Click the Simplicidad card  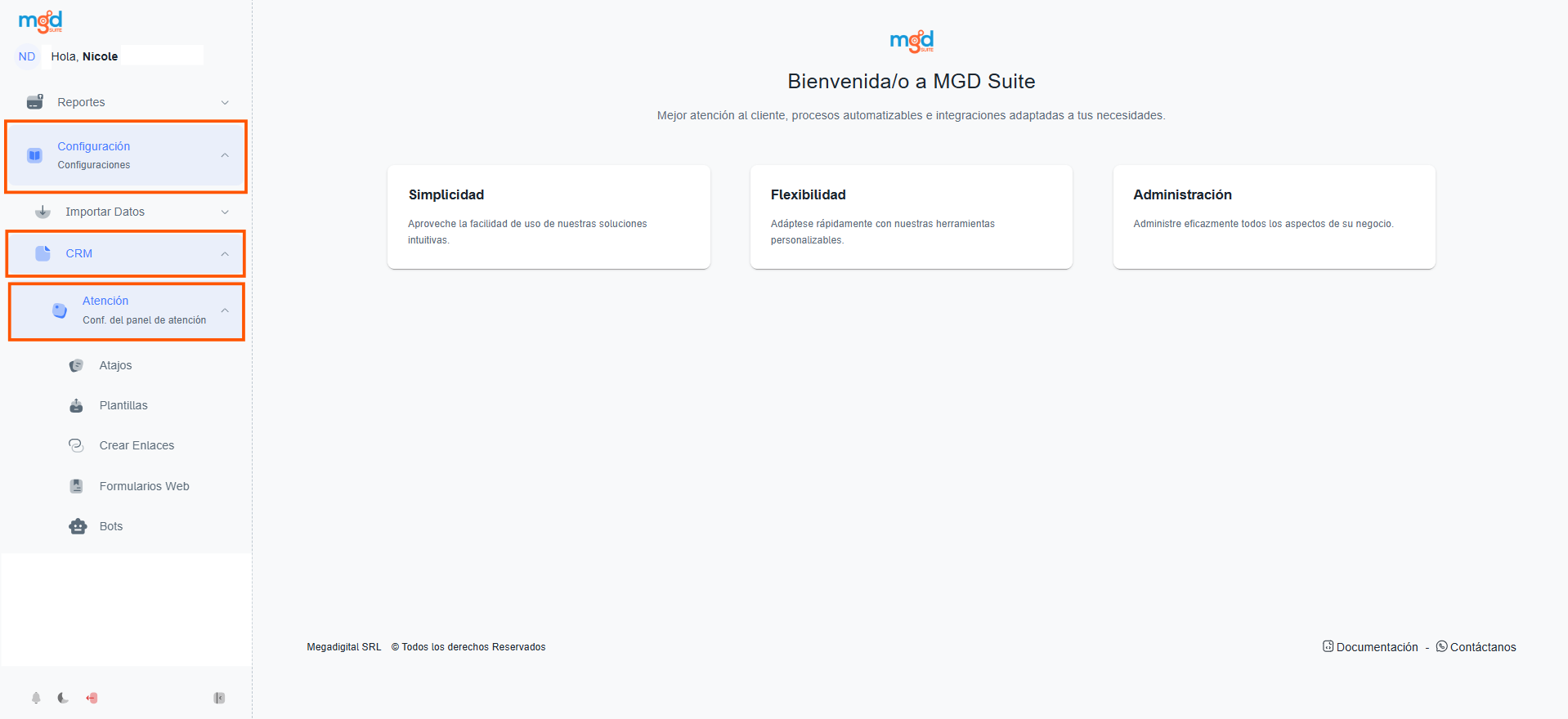[x=549, y=217]
